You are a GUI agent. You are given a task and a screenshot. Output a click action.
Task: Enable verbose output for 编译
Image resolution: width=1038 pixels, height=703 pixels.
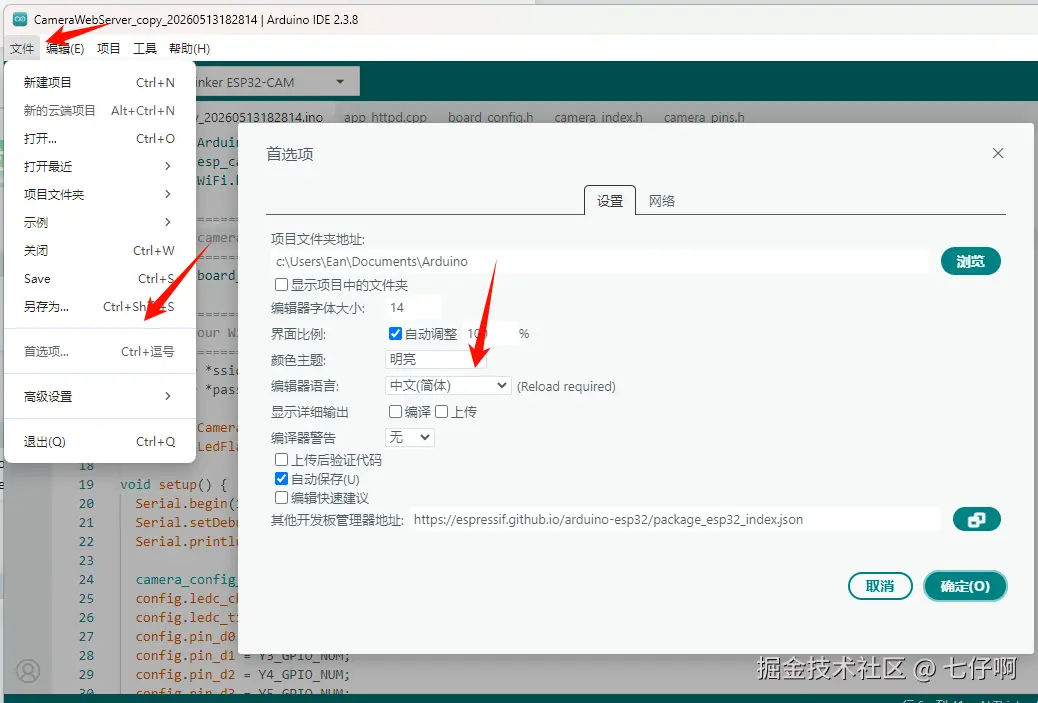tap(395, 412)
